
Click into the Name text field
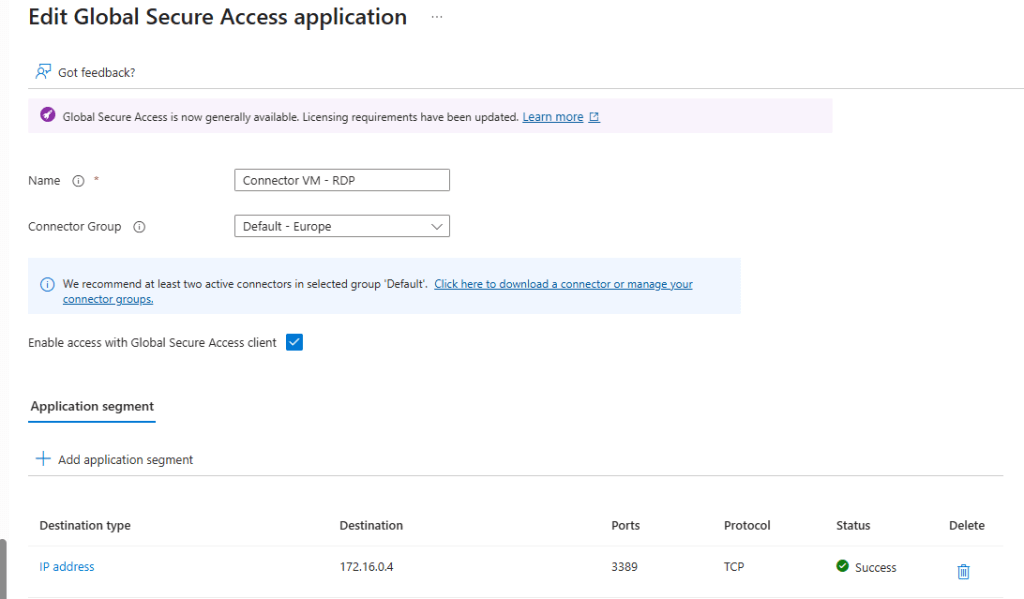click(x=341, y=181)
